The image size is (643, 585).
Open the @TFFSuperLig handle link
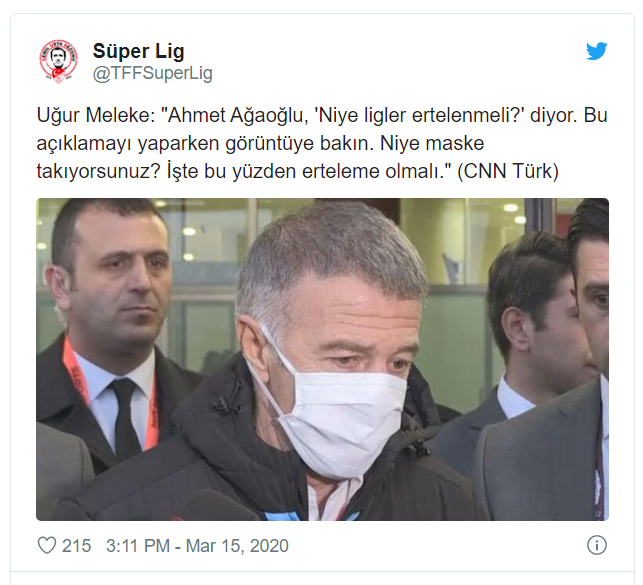click(x=153, y=74)
